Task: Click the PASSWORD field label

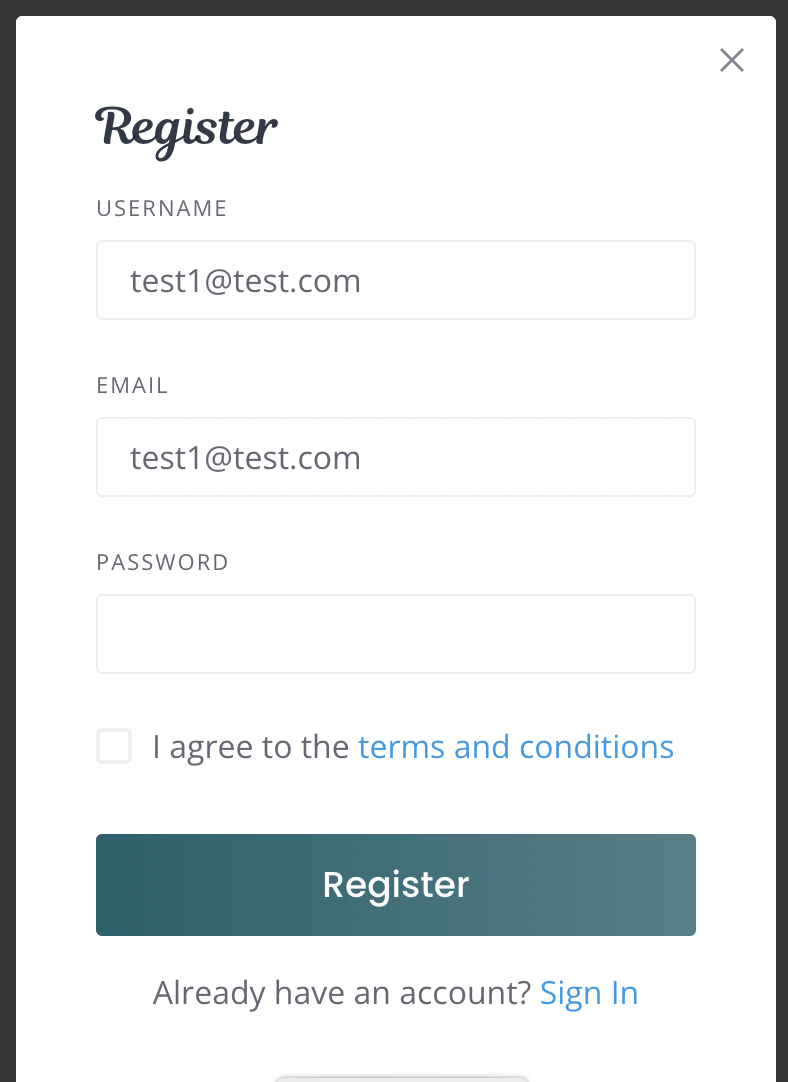Action: [x=162, y=562]
